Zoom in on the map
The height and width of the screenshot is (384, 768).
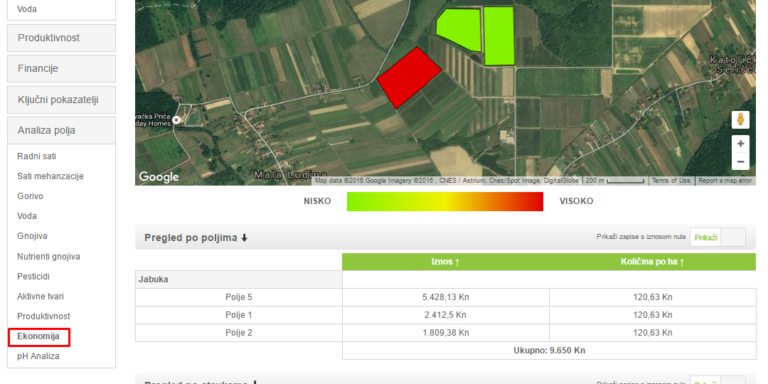(x=740, y=144)
